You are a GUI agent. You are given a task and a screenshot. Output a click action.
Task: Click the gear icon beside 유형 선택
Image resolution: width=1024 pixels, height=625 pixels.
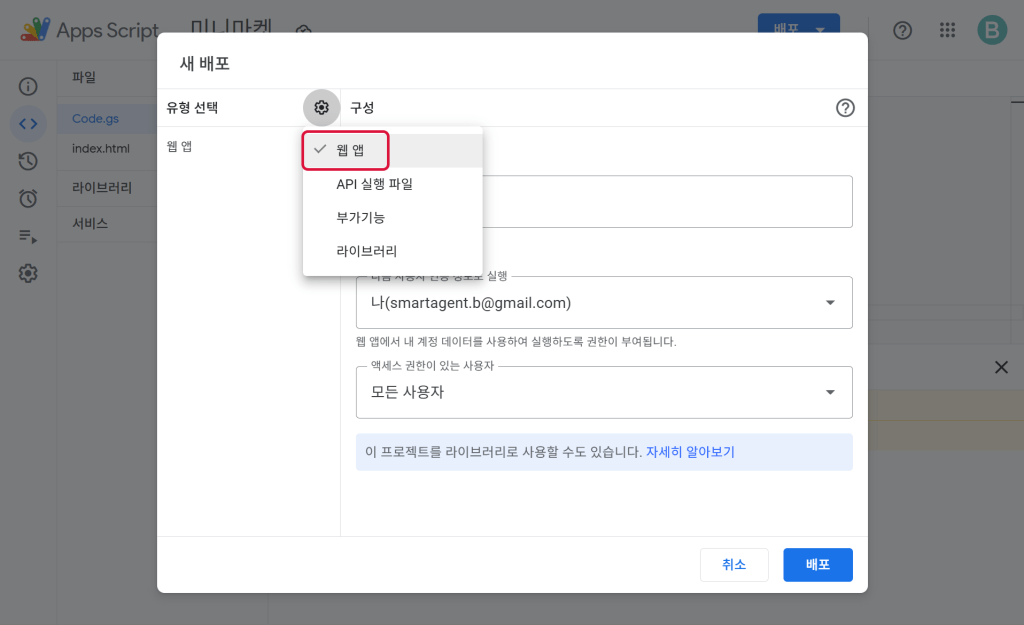[x=321, y=108]
